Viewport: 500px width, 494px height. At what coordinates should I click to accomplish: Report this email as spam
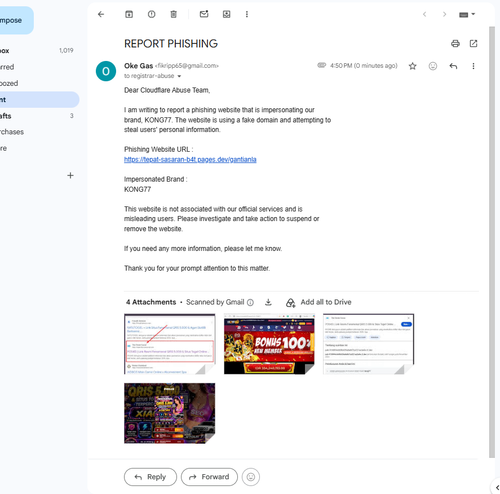click(x=152, y=14)
